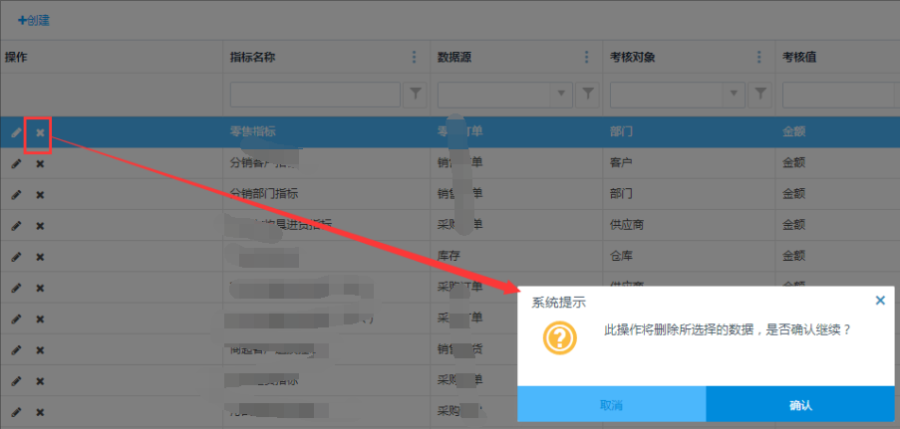Expand 考核对象 filter dropdown
Screen dimensions: 900x429
click(737, 94)
